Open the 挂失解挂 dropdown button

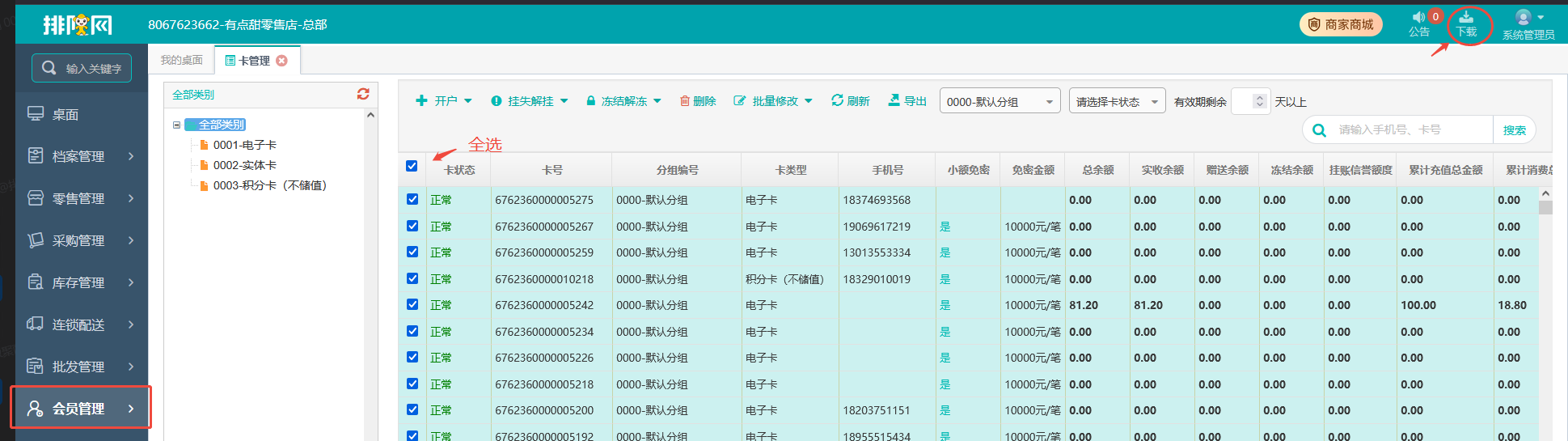[529, 101]
